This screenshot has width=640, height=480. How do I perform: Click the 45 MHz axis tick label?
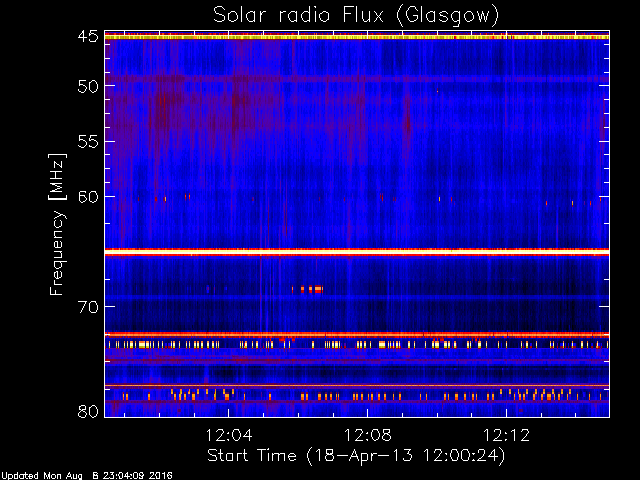(88, 36)
